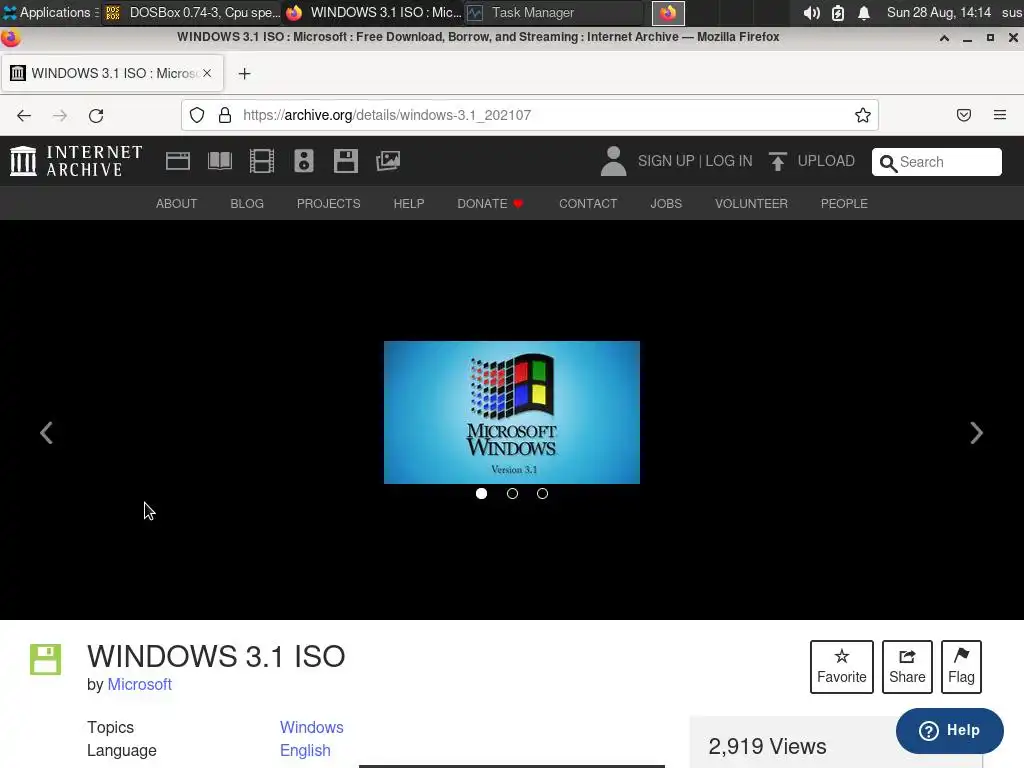Open the BLOG menu item
Image resolution: width=1024 pixels, height=768 pixels.
coord(247,204)
